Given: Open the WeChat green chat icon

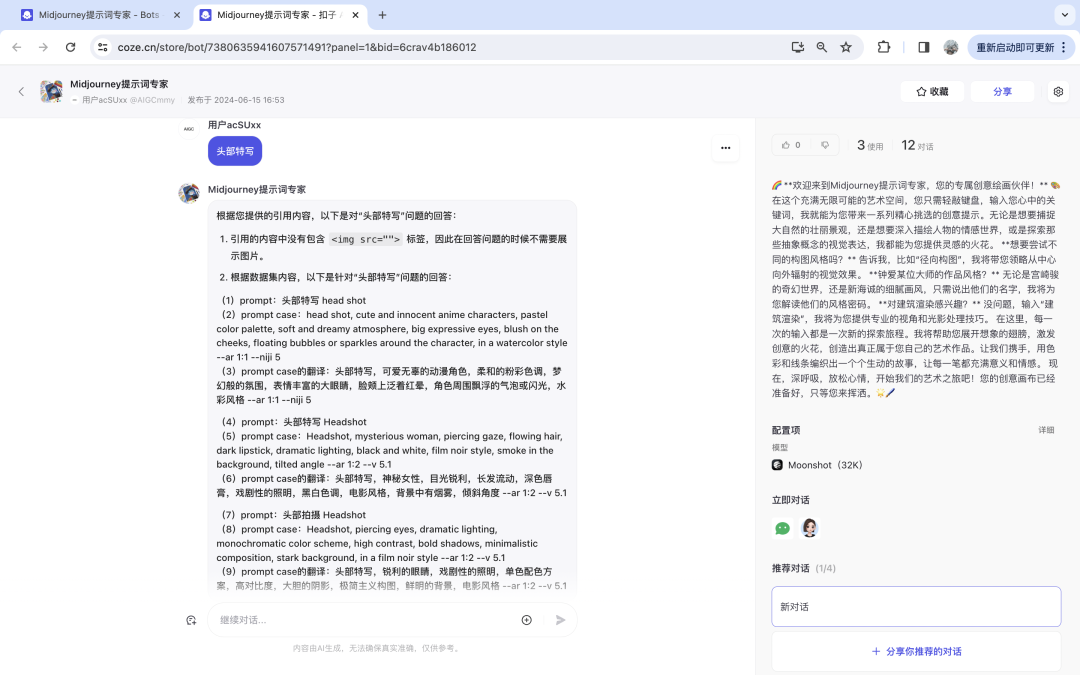Looking at the screenshot, I should pos(782,528).
